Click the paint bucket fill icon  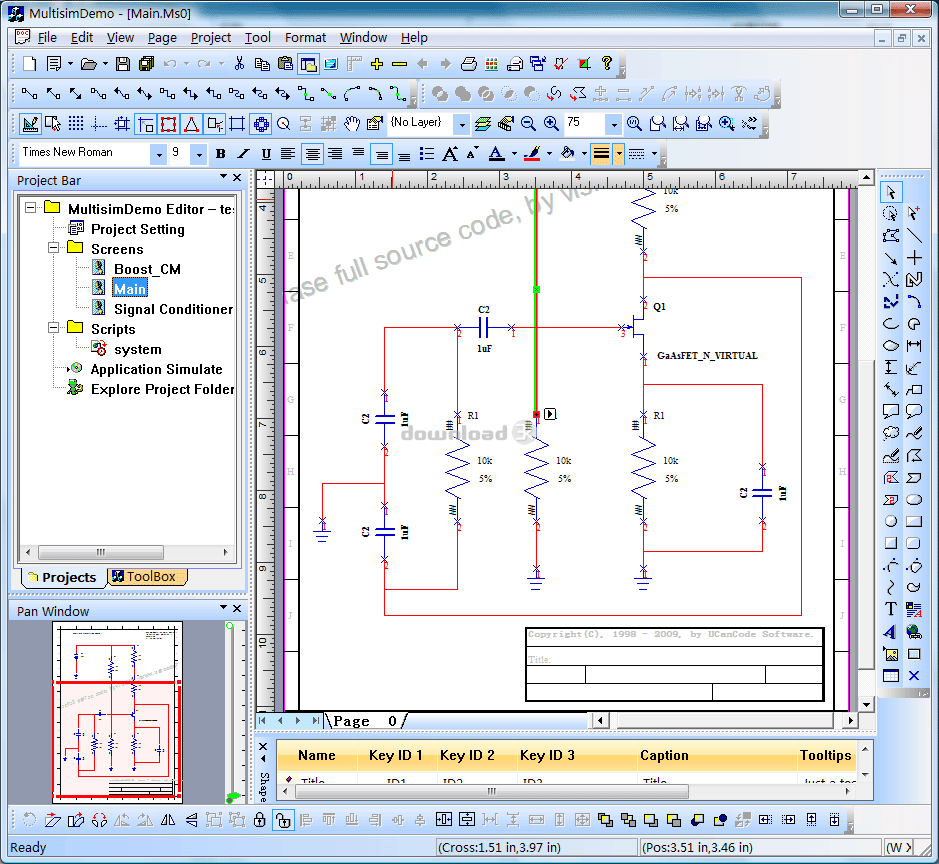click(567, 154)
